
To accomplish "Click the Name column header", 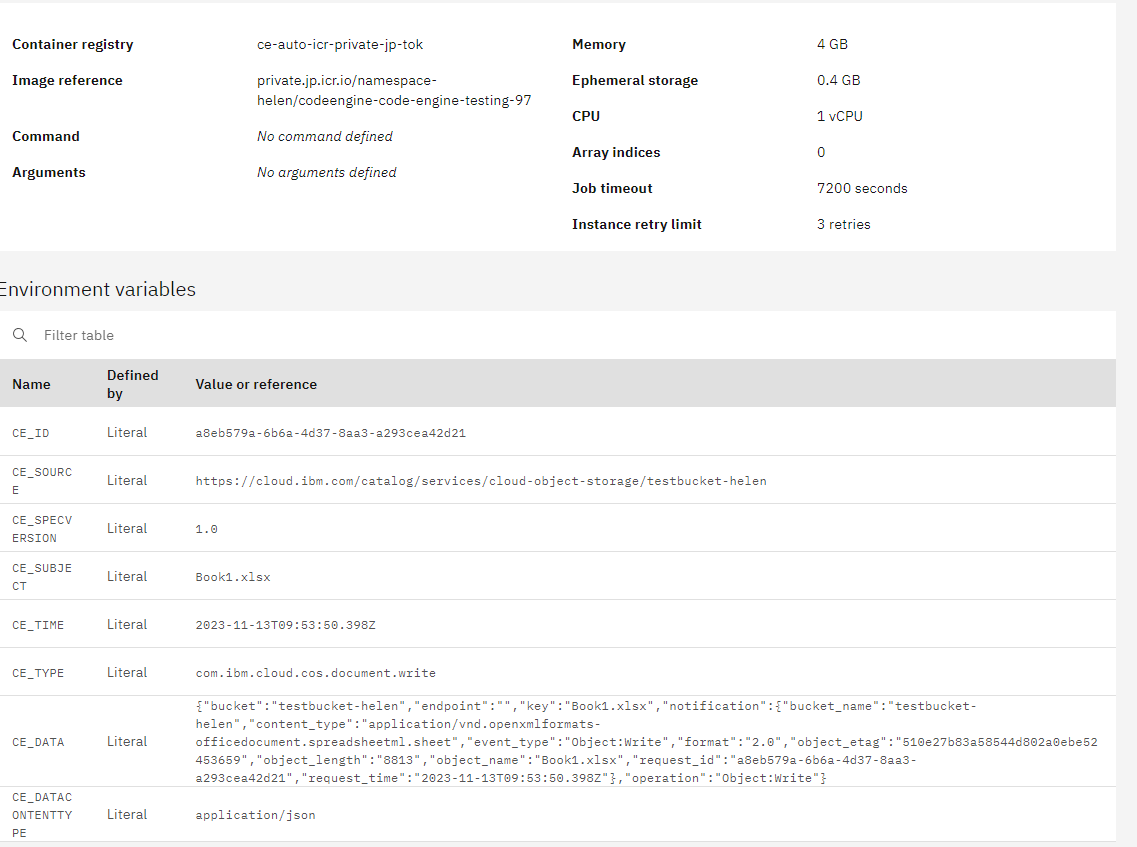I will pos(31,384).
